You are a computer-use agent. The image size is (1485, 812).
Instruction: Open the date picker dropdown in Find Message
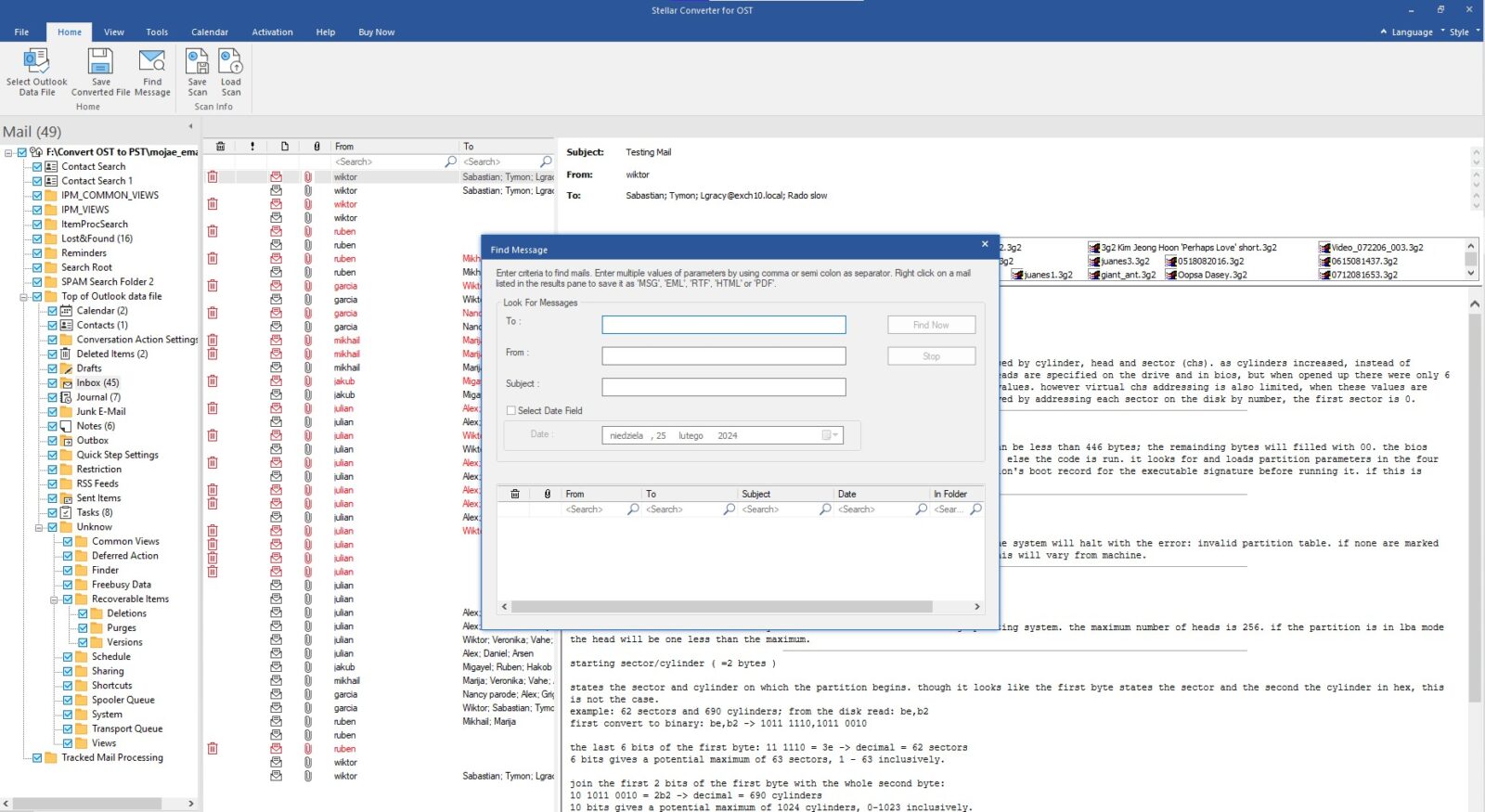pyautogui.click(x=830, y=435)
